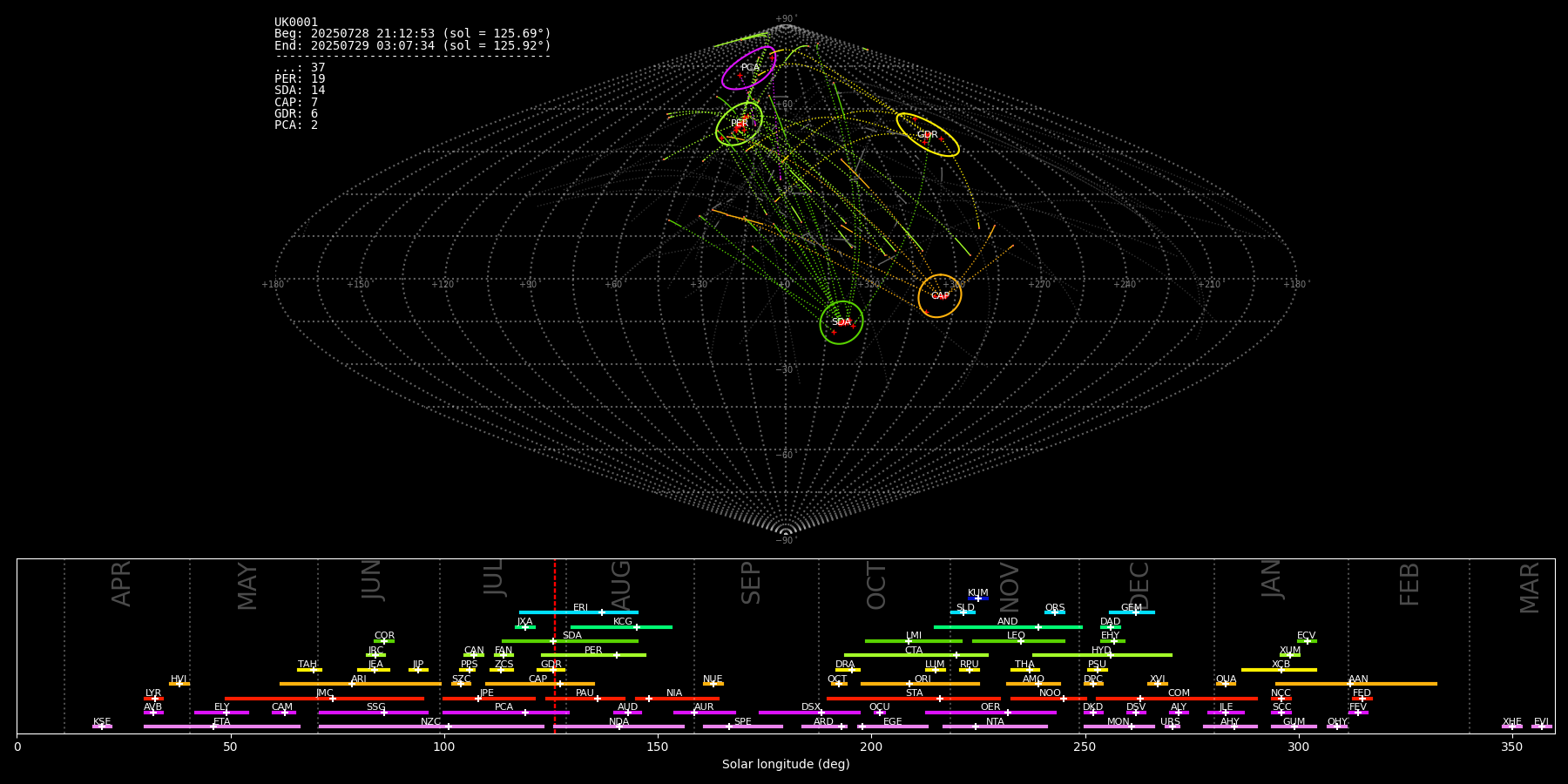The width and height of the screenshot is (1568, 784).
Task: Click the "PCA: 2" legend count
Action: pyautogui.click(x=296, y=125)
